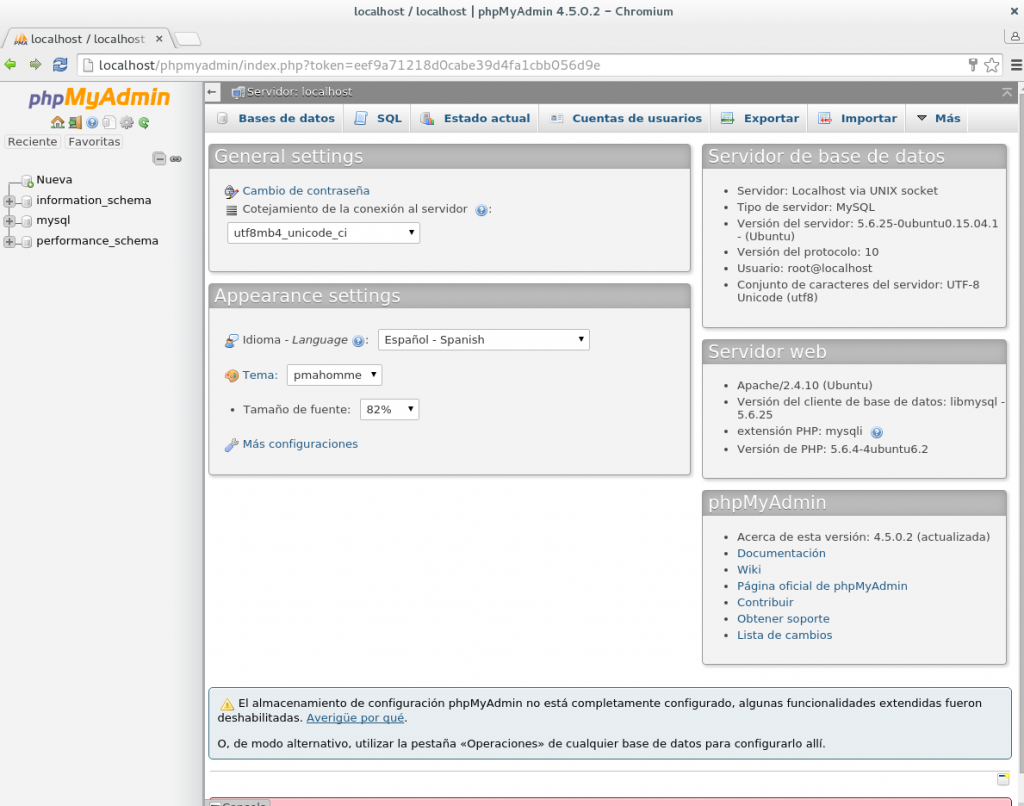
Task: Collapse all database trees with minus button
Action: 160,158
